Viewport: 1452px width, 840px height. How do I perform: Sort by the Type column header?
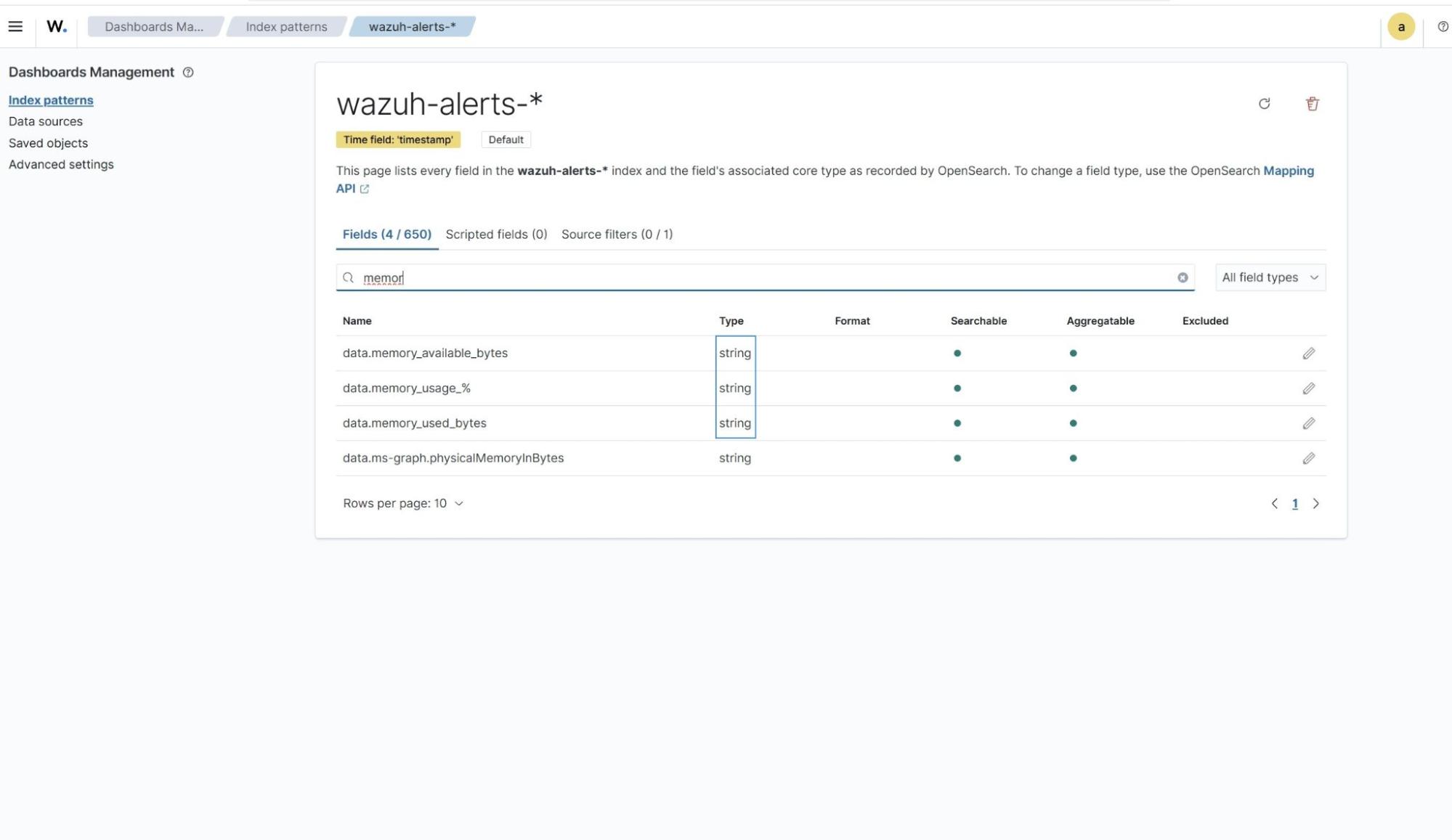[731, 321]
